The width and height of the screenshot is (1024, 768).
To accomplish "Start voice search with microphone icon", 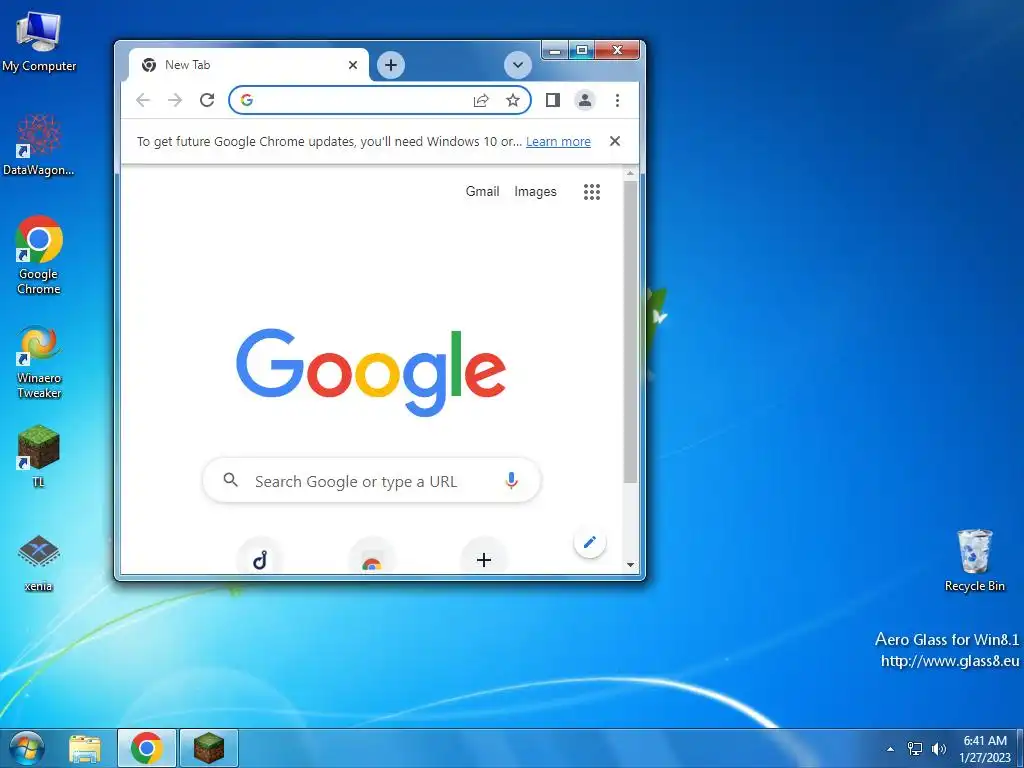I will tap(511, 481).
